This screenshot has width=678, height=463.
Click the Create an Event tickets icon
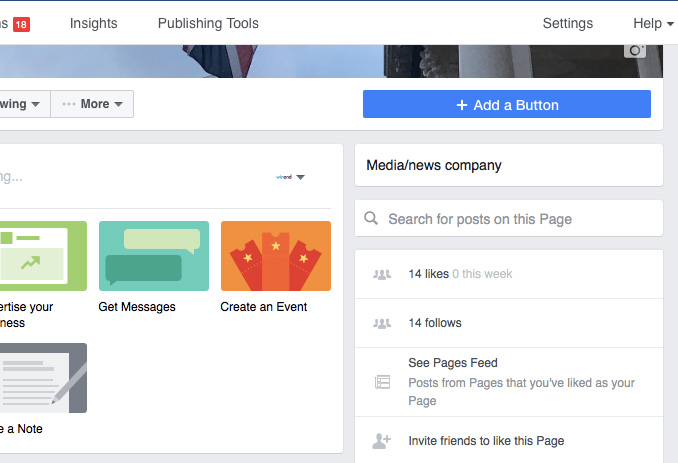275,256
